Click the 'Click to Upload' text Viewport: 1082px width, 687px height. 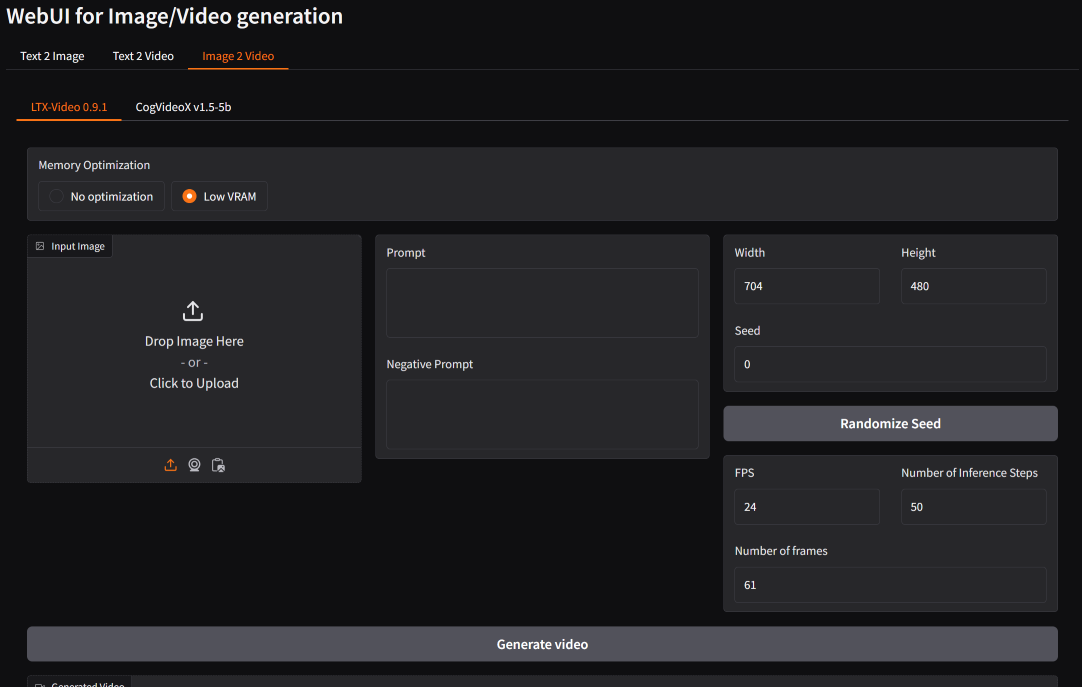click(x=194, y=384)
